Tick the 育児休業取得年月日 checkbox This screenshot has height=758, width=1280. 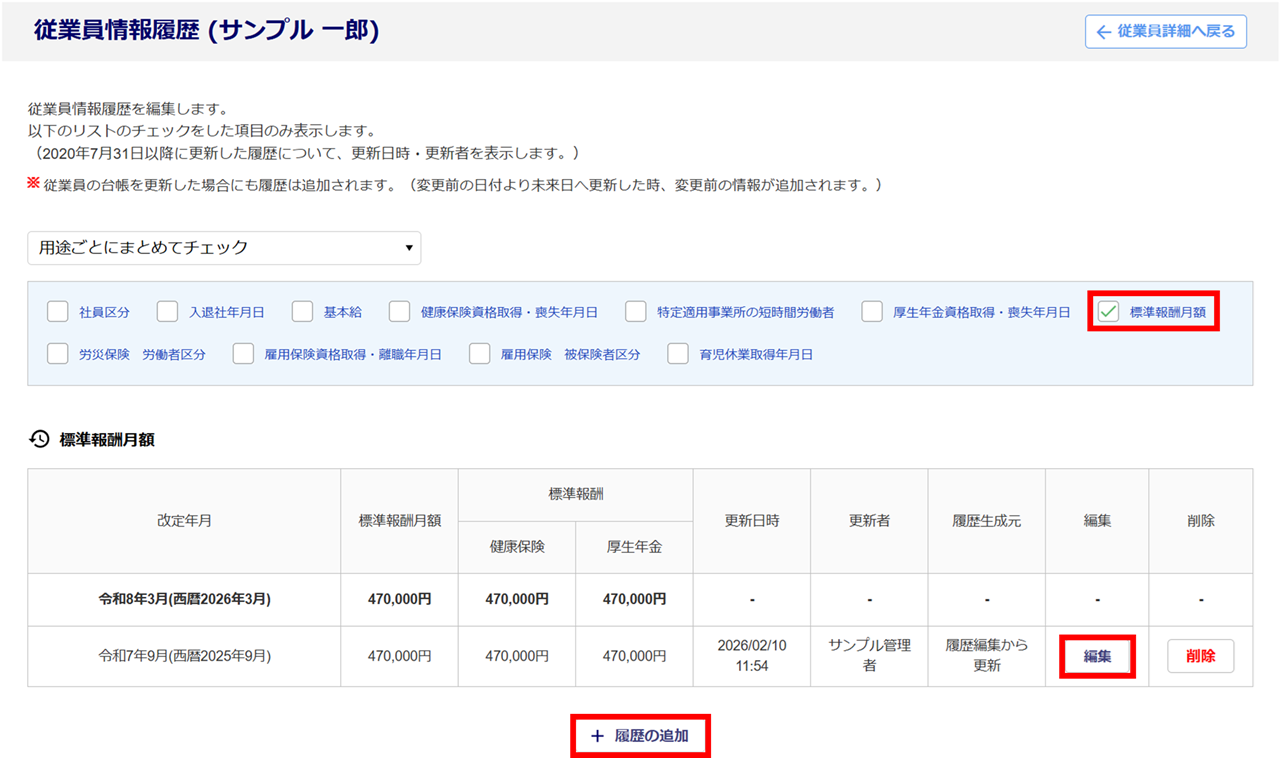pos(678,354)
